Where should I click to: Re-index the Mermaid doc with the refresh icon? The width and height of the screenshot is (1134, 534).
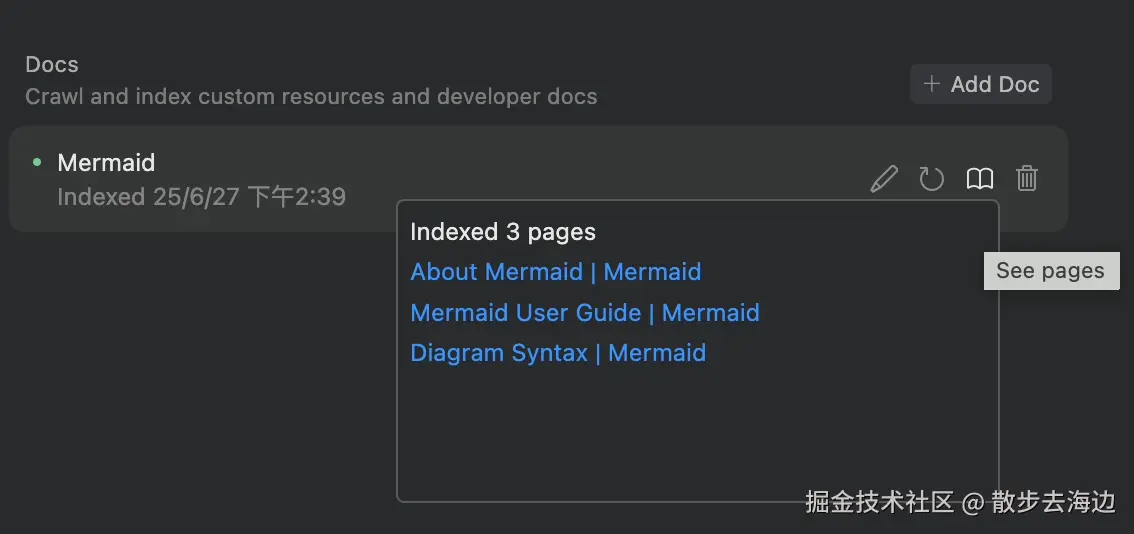click(932, 179)
